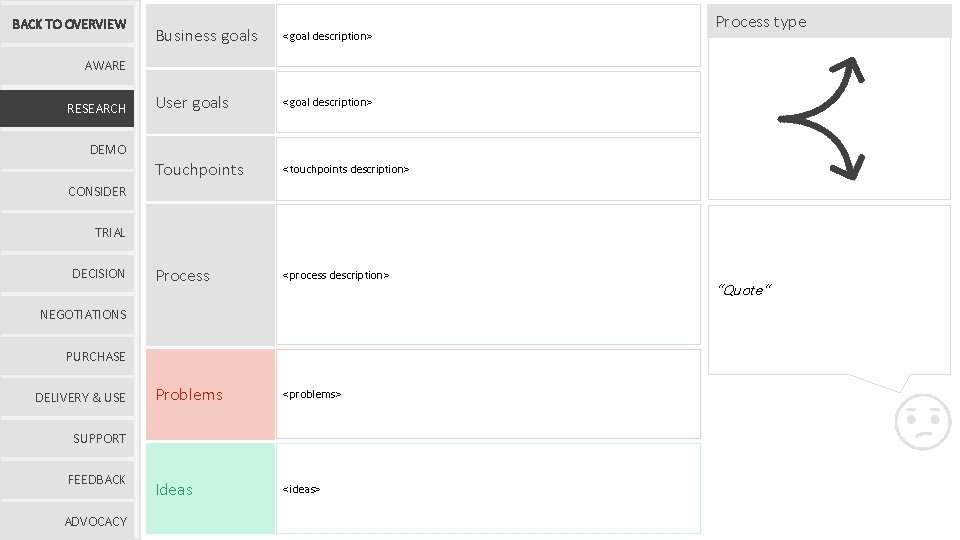Screen dimensions: 960x540
Task: Go to the PURCHASE stage
Action: click(69, 357)
